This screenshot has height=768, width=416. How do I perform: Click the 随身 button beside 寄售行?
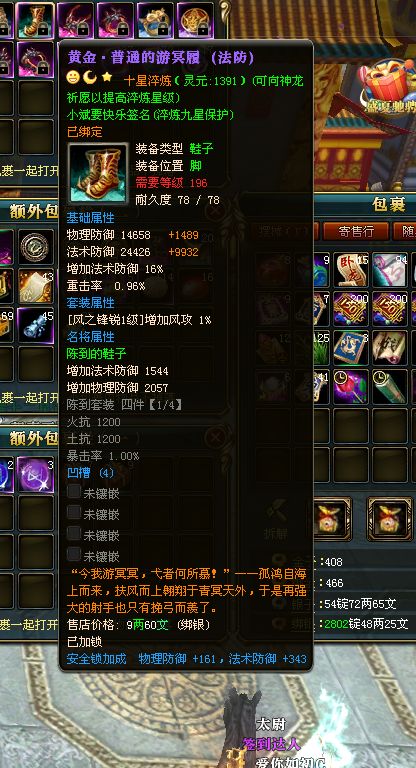(404, 231)
